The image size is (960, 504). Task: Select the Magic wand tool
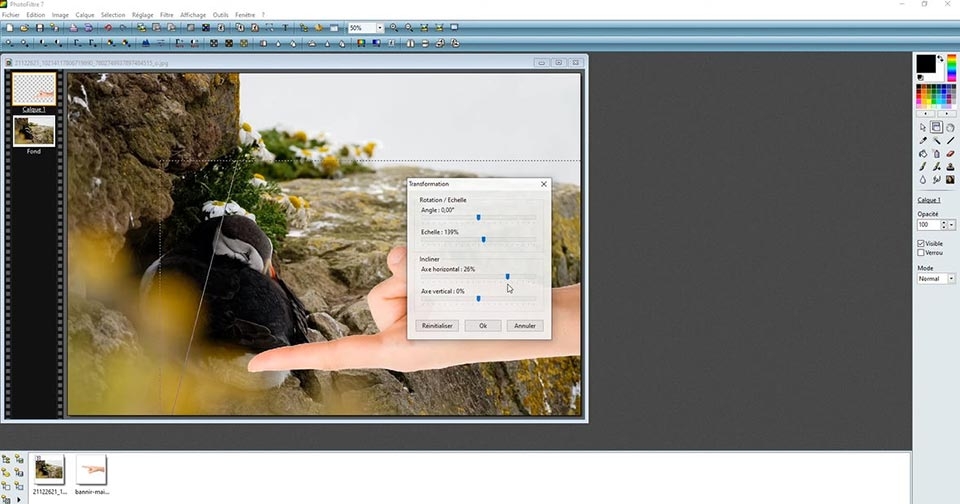click(937, 140)
